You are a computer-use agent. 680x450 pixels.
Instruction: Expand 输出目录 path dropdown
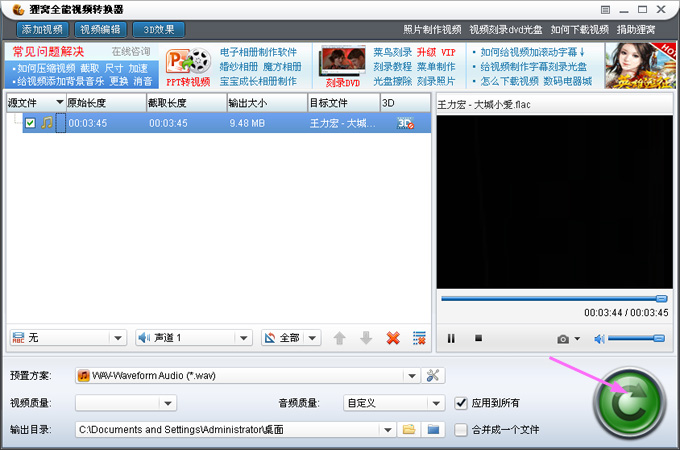pyautogui.click(x=388, y=430)
